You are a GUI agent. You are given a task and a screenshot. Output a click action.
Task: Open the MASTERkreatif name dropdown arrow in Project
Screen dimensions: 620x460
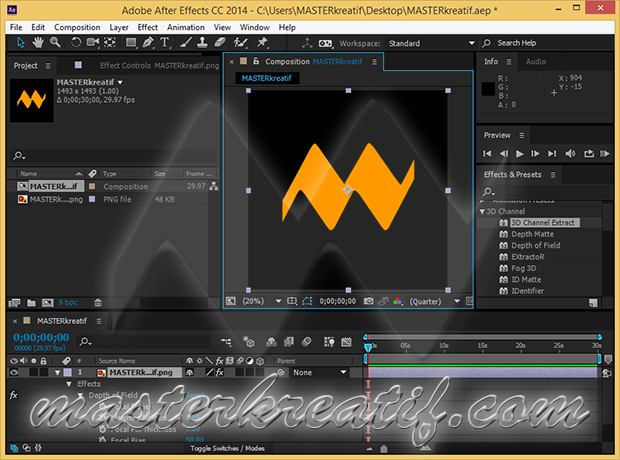[120, 82]
